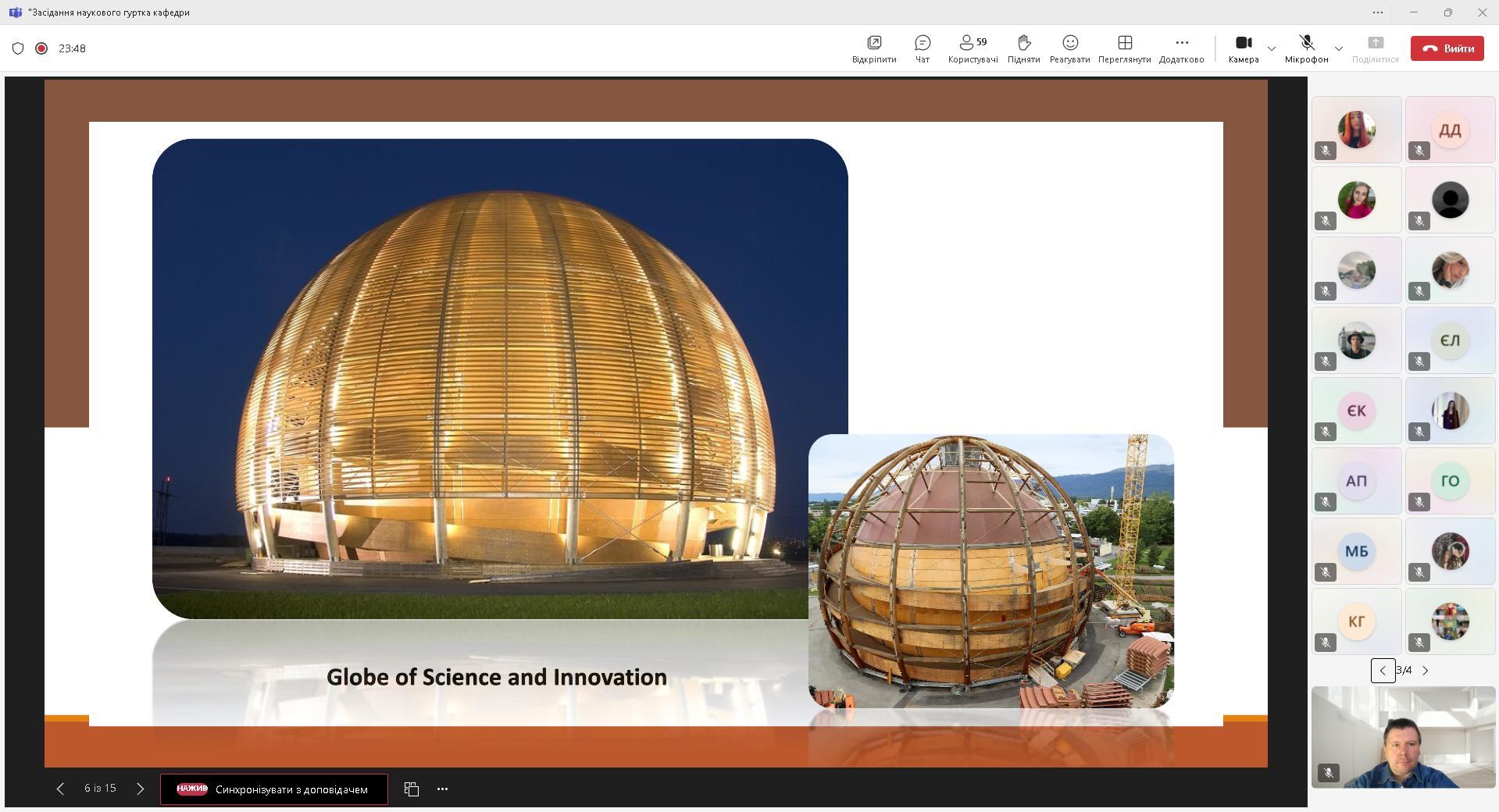Expand microphone options dropdown arrow

(x=1339, y=48)
